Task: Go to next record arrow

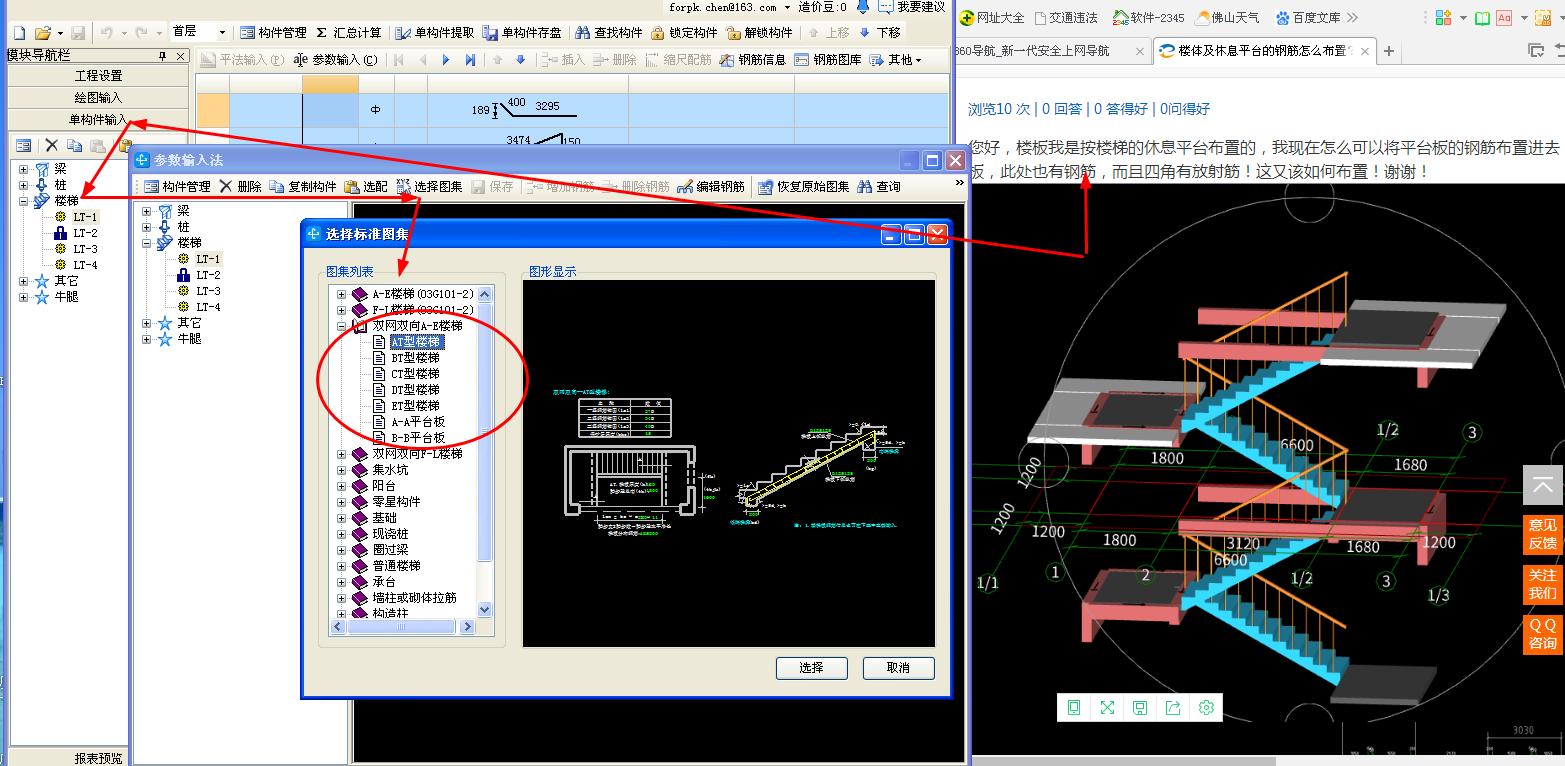Action: 446,60
